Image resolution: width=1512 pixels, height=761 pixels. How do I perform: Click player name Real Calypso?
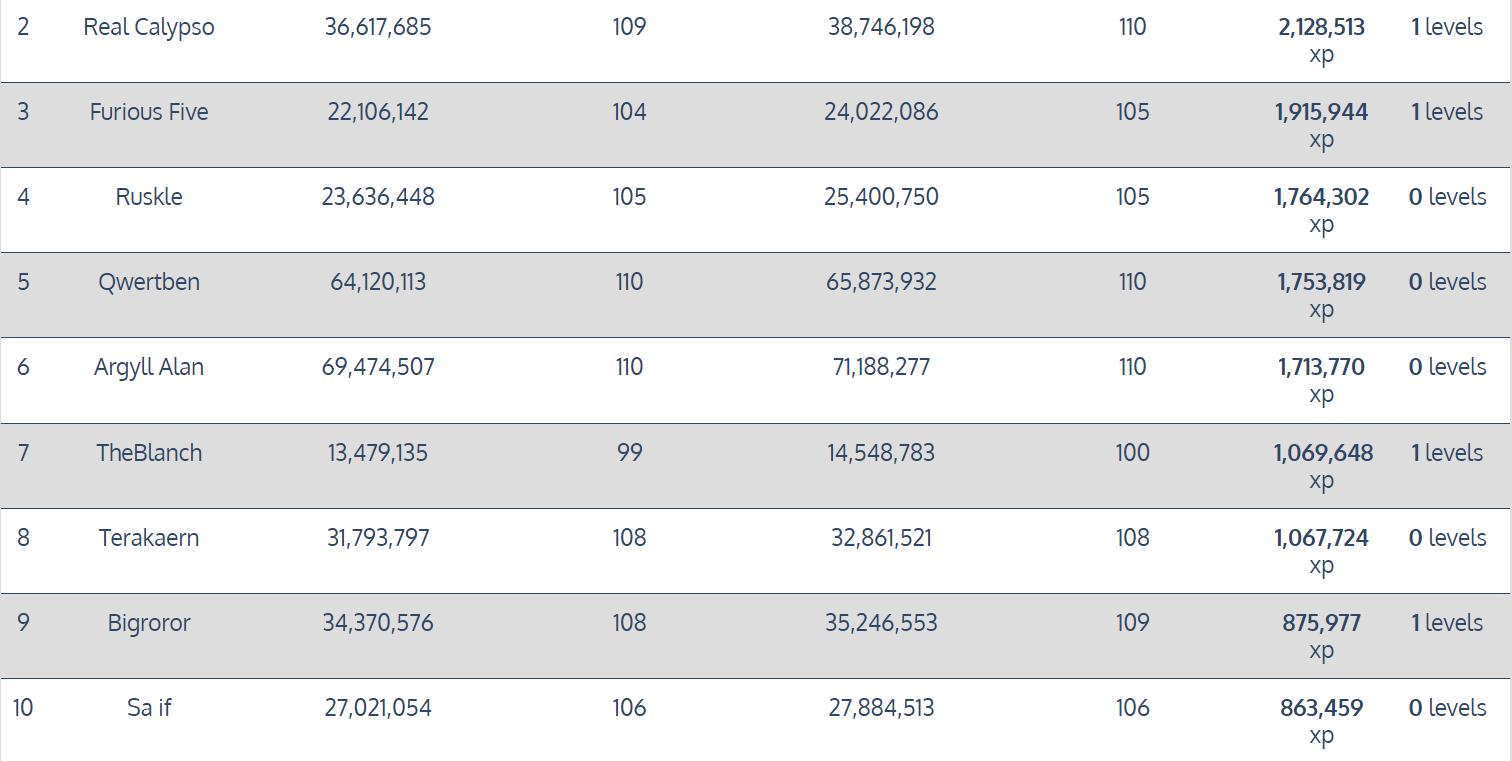pos(149,27)
